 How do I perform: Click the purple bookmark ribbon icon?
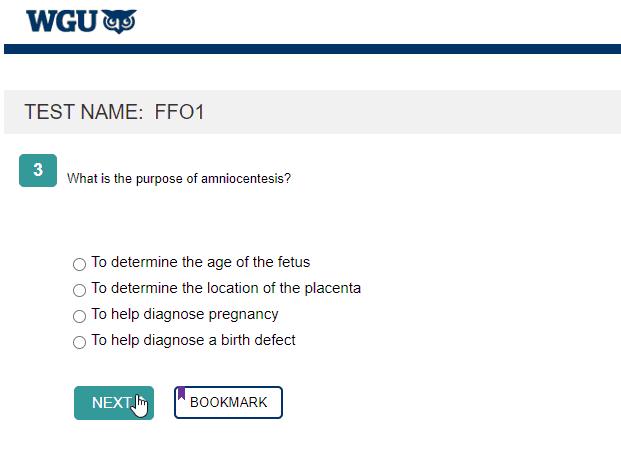182,394
